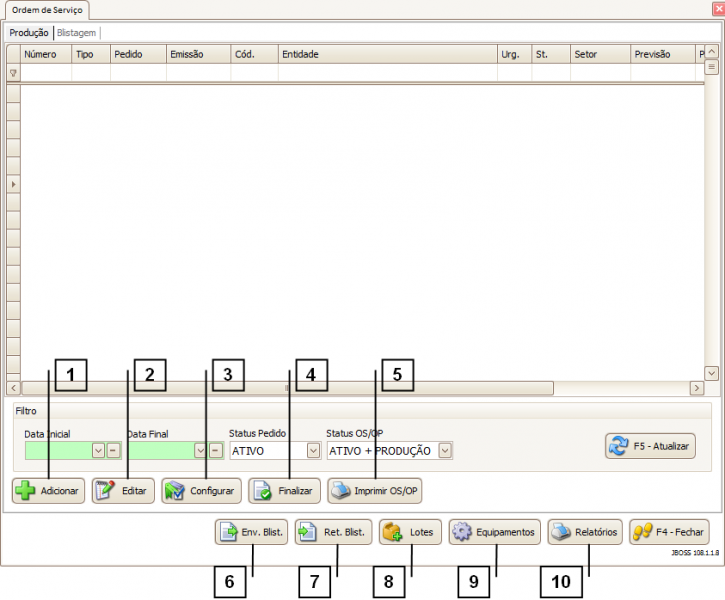This screenshot has width=725, height=600.
Task: Click the Ret. Blist. return icon
Action: click(x=309, y=532)
